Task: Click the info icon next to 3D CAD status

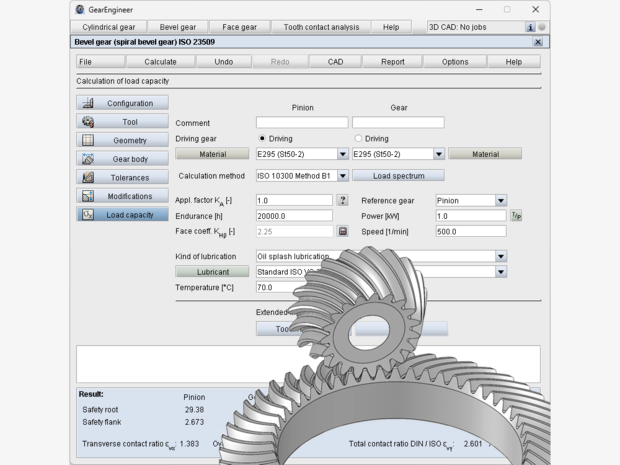Action: click(x=530, y=27)
